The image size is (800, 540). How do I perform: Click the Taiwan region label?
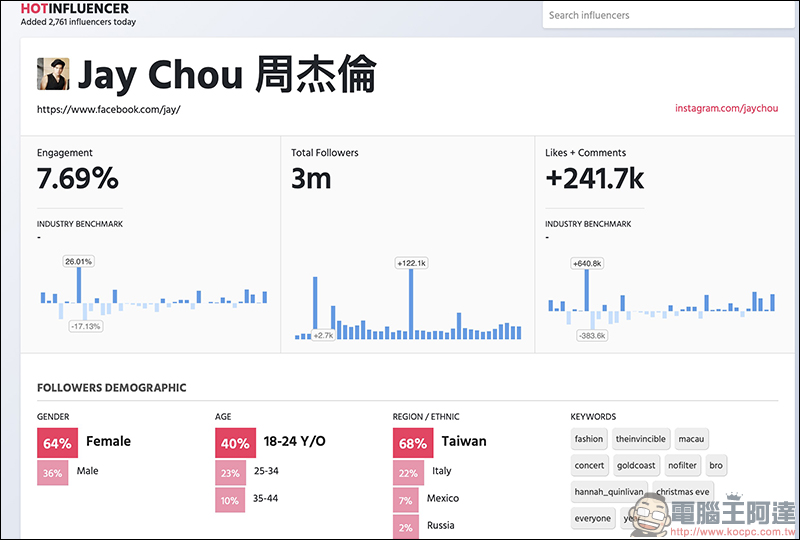click(464, 441)
